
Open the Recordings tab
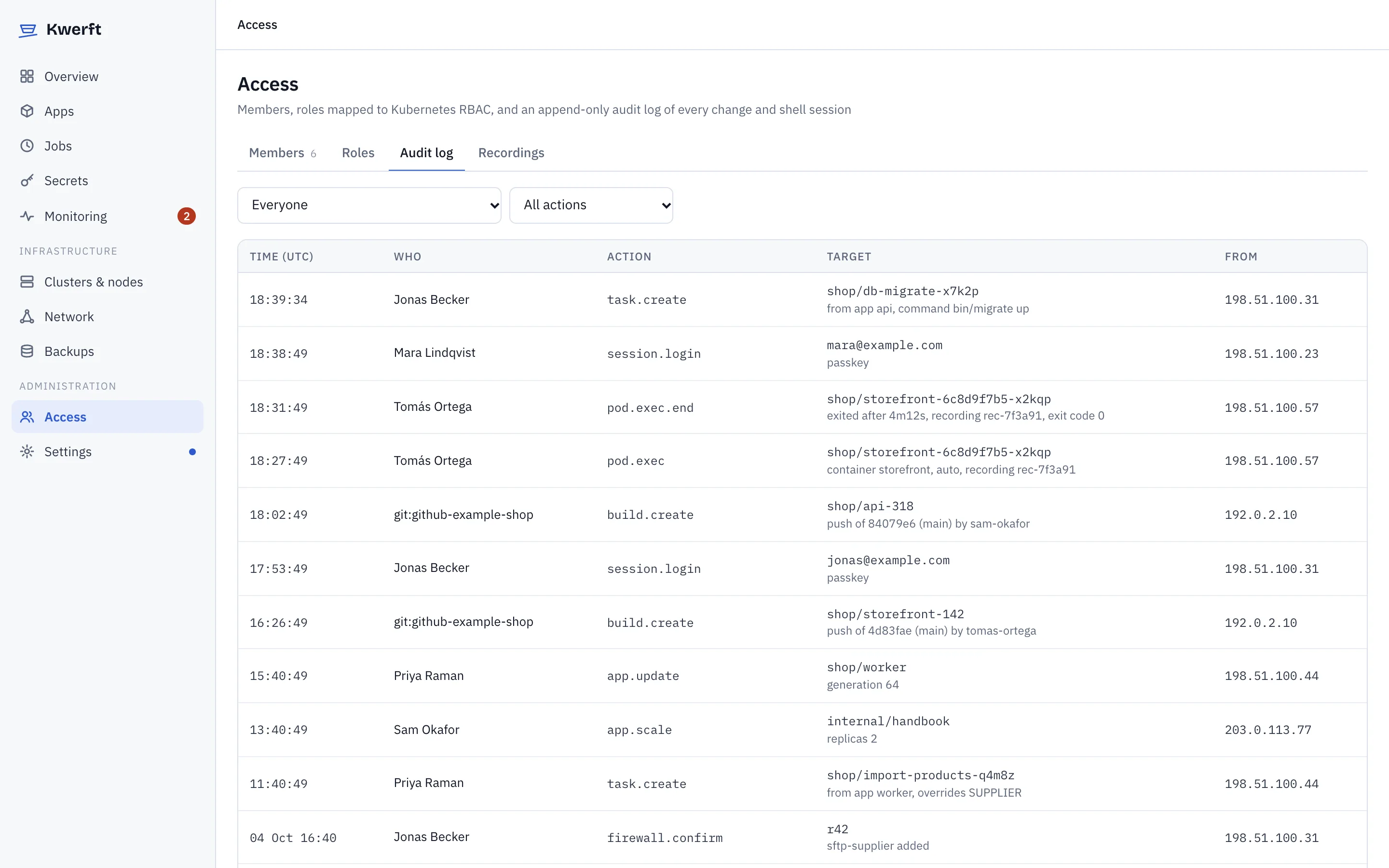(511, 153)
